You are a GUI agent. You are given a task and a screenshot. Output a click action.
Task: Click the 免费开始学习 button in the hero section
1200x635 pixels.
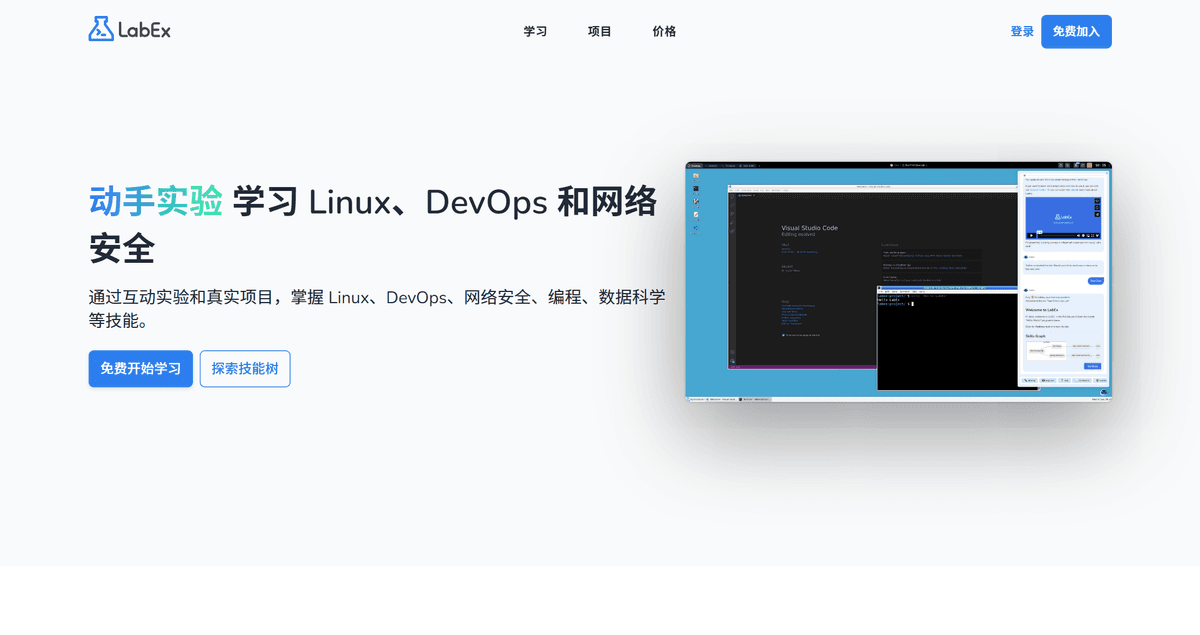pos(140,368)
